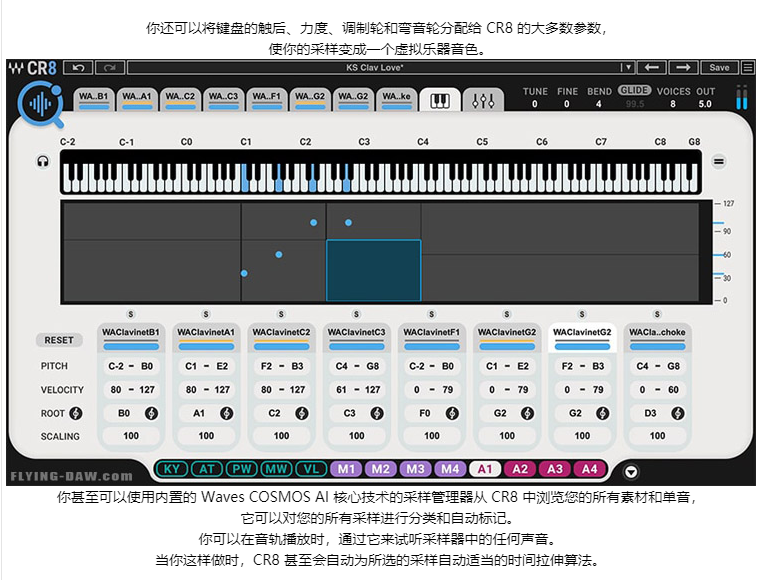Switch to the WA..B1 layer tab
This screenshot has height=580, width=762.
click(x=93, y=99)
